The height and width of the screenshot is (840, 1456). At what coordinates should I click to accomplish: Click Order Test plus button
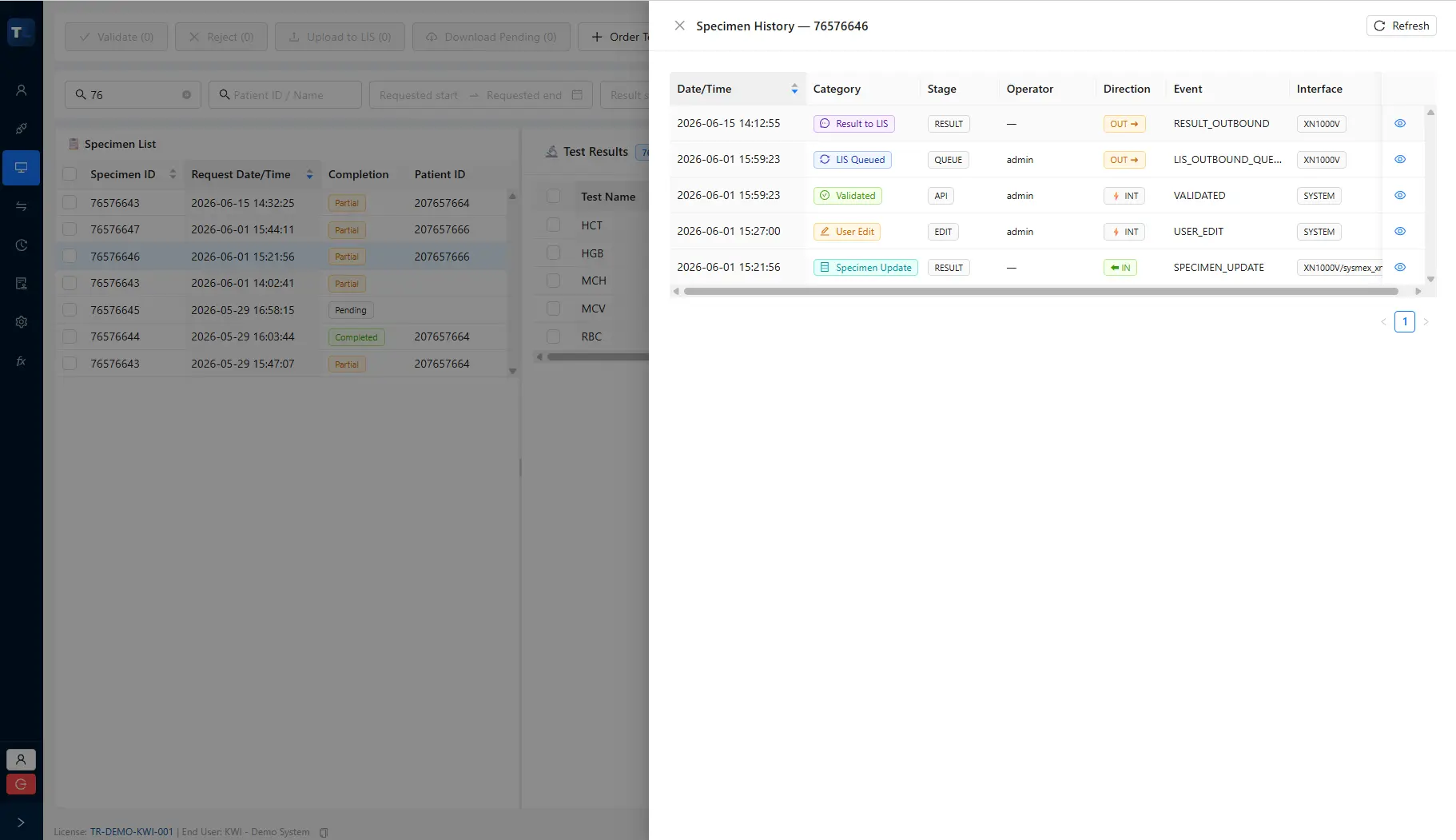click(614, 37)
